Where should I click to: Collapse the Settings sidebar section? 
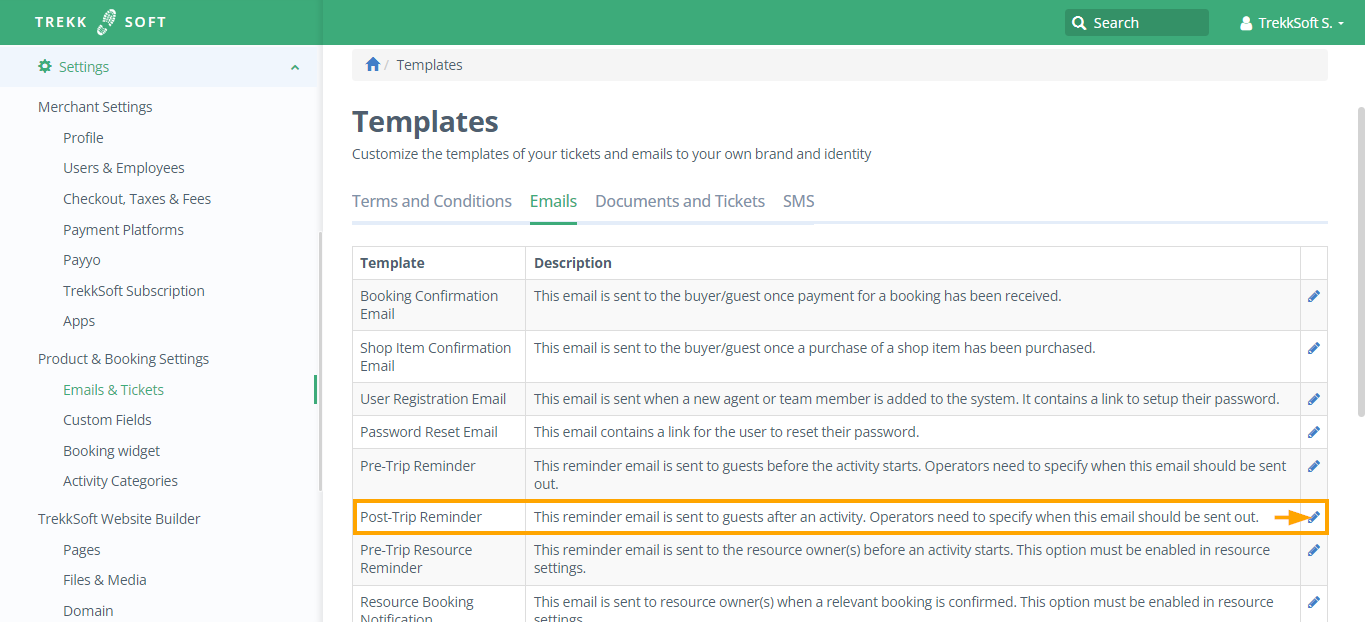tap(294, 67)
